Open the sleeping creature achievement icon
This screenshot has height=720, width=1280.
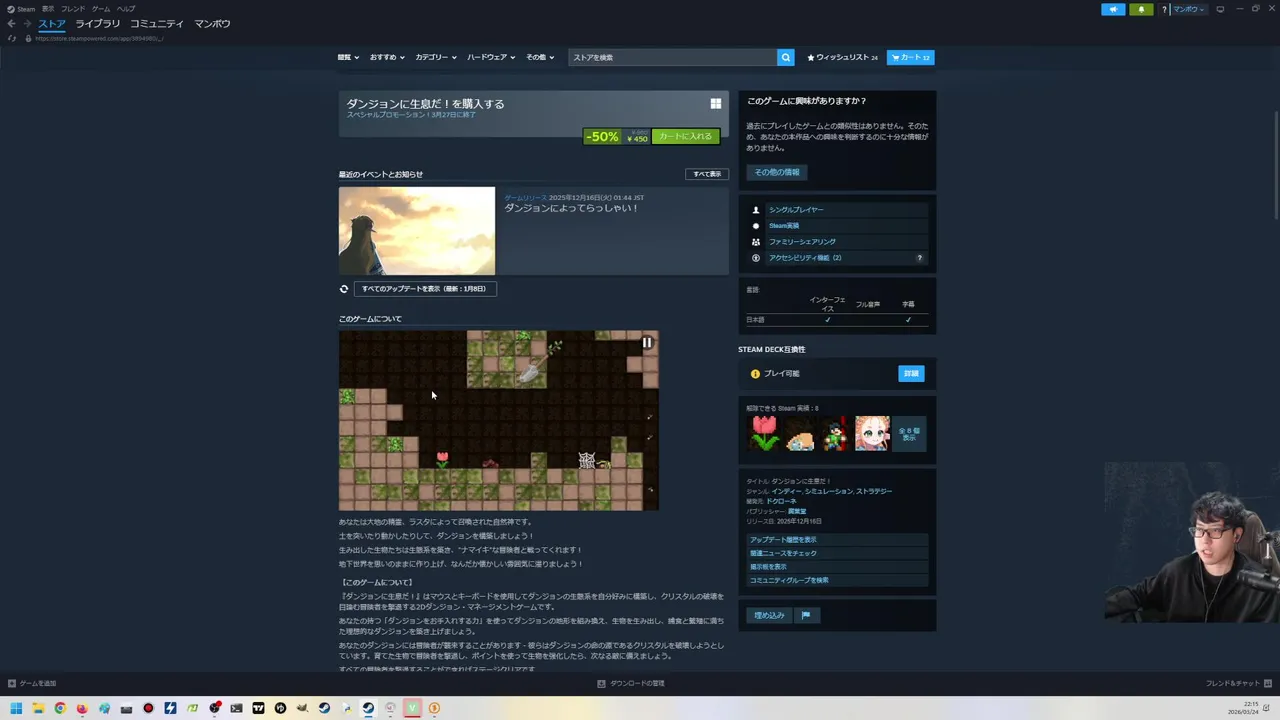[800, 434]
